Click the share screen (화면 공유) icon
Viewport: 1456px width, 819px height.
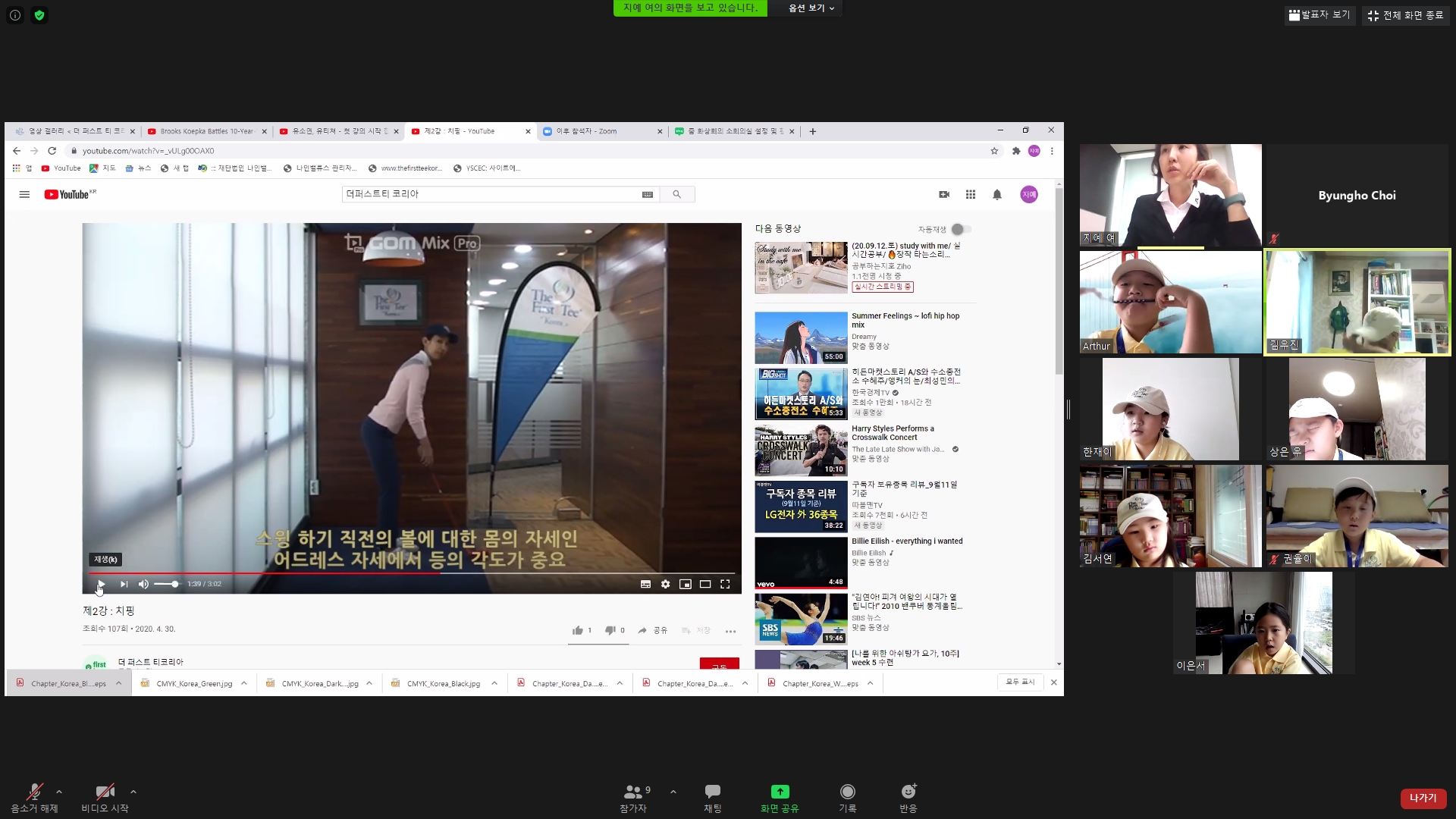pyautogui.click(x=780, y=792)
